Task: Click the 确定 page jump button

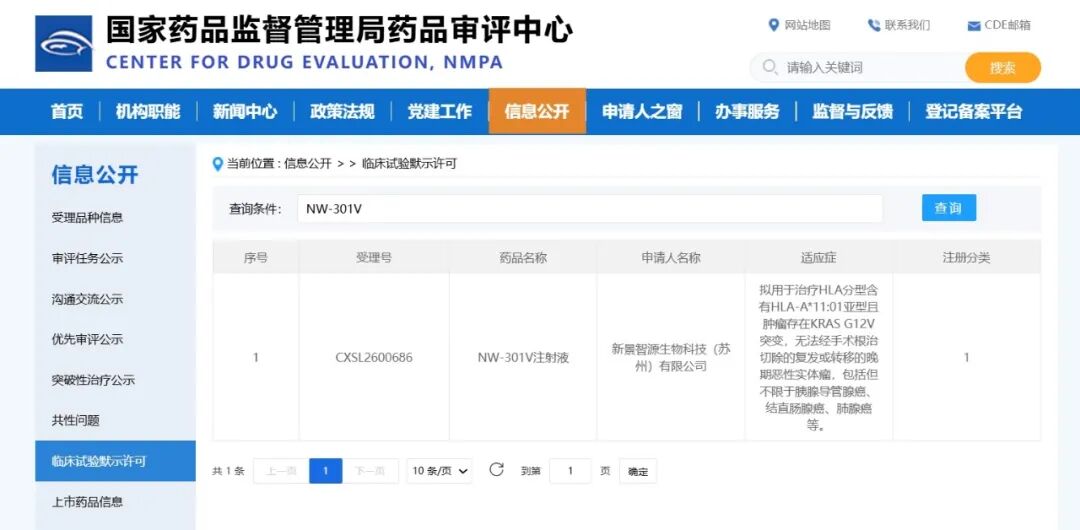Action: point(638,471)
